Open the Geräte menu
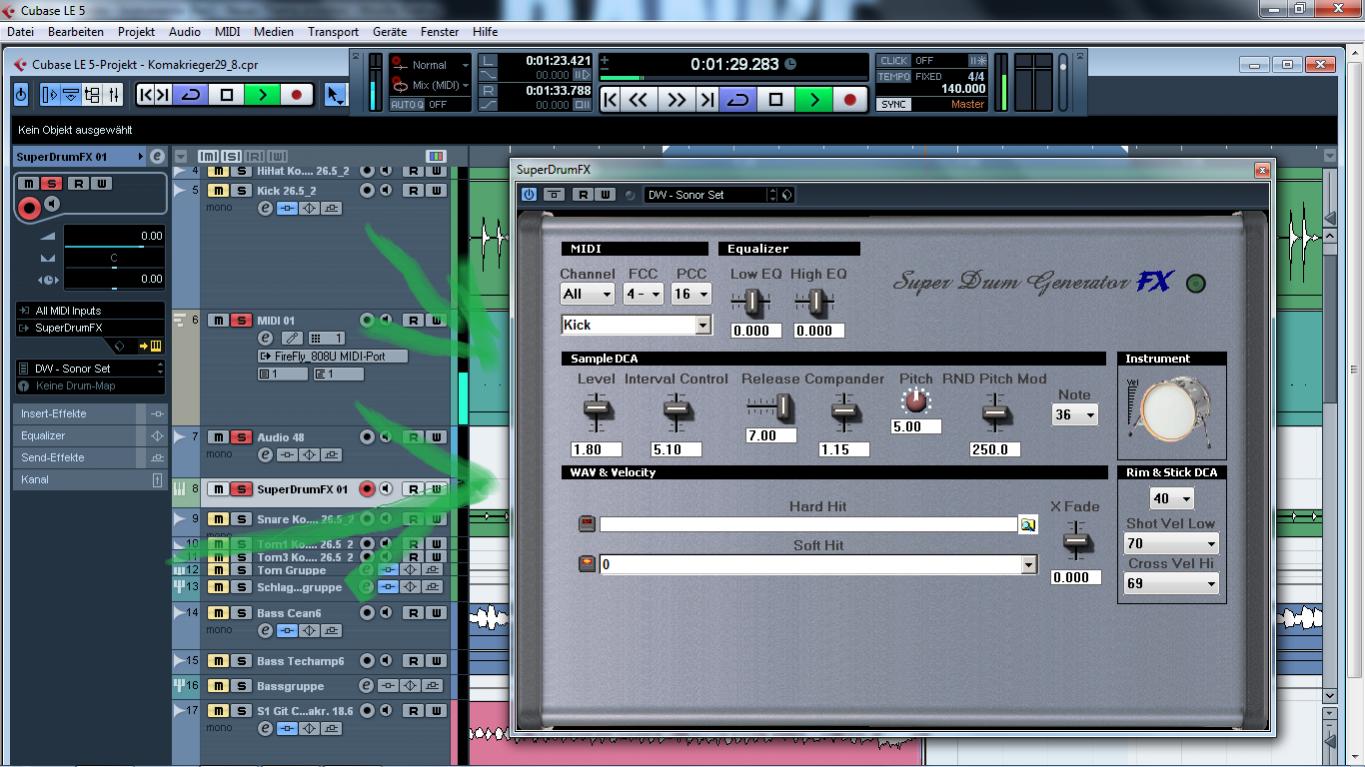The width and height of the screenshot is (1365, 767). pos(389,32)
